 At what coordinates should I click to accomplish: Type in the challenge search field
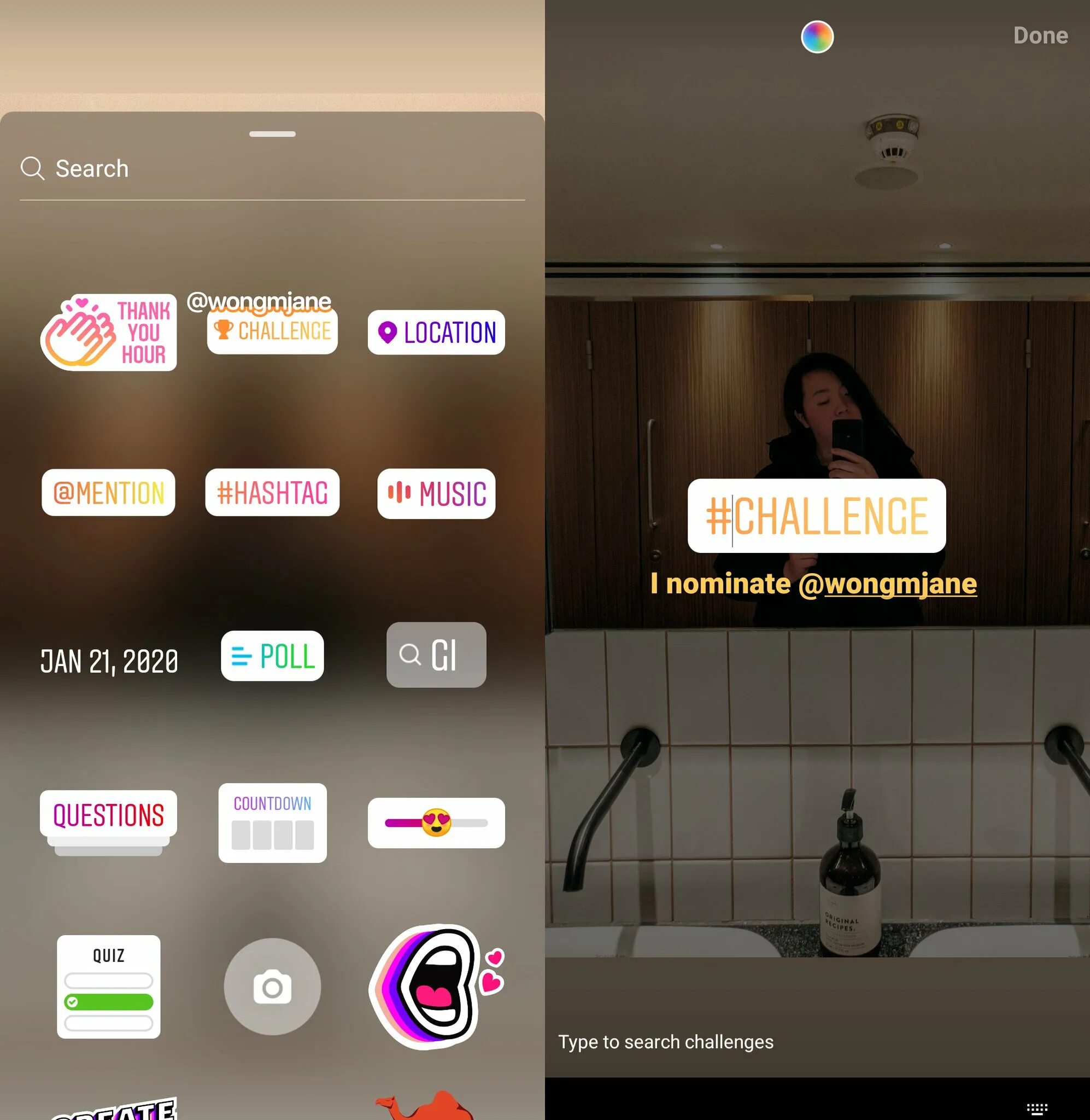tap(817, 1041)
